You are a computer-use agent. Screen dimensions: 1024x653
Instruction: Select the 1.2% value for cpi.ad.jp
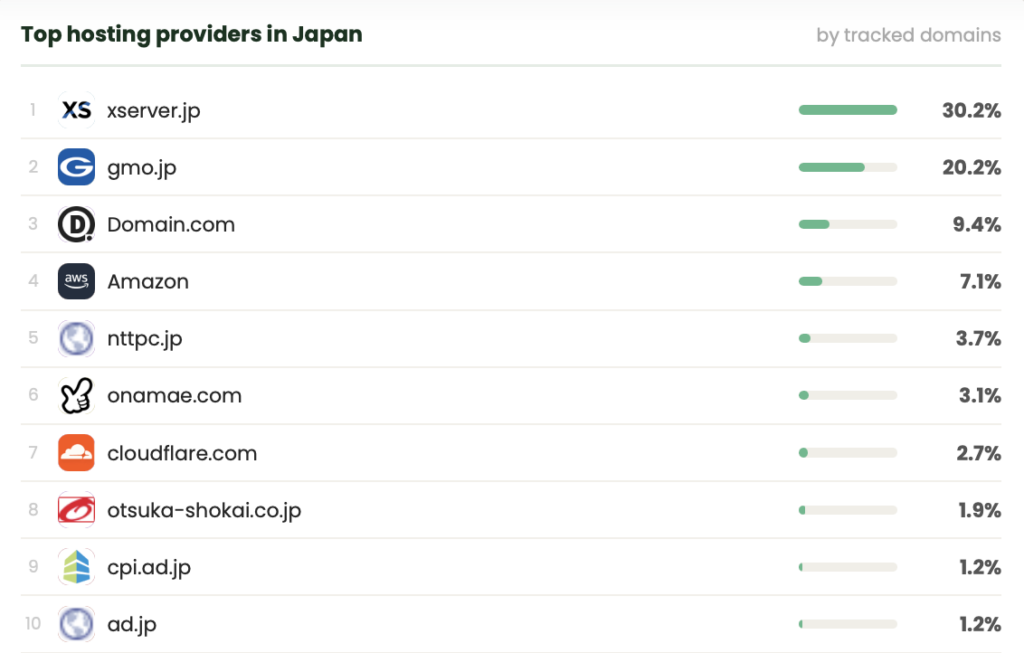(980, 567)
